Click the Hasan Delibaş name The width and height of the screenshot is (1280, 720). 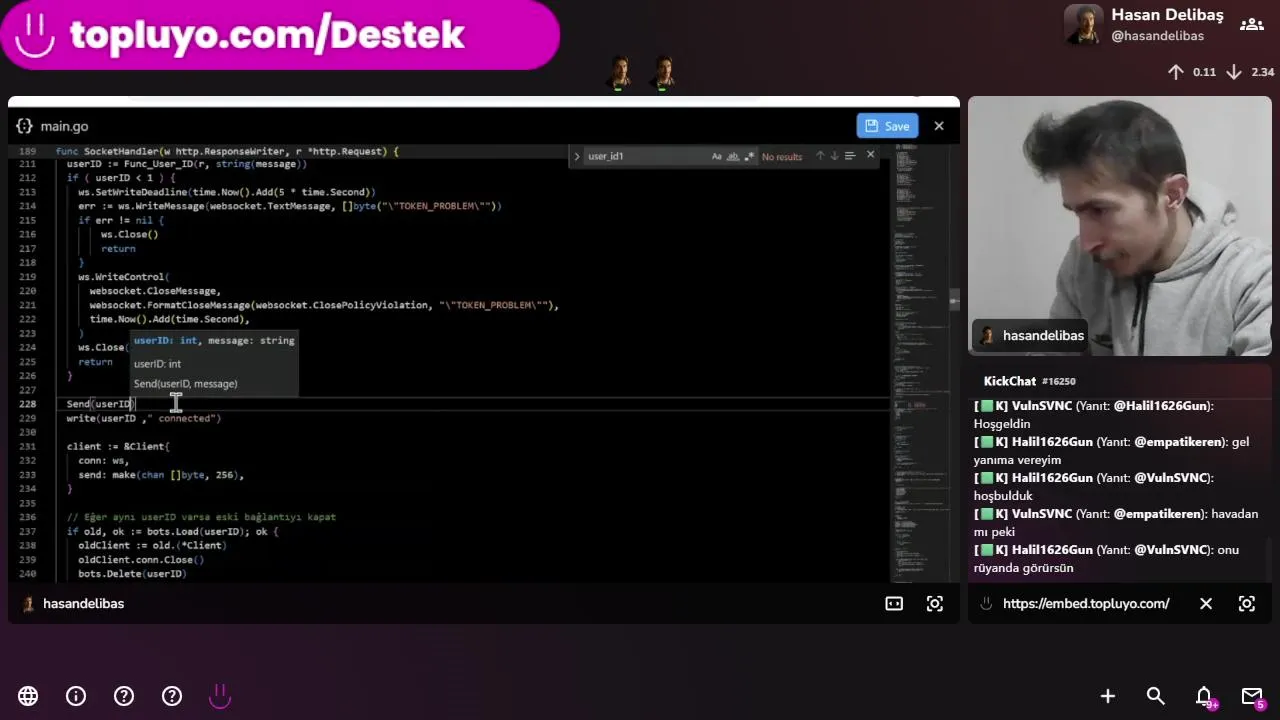(1167, 15)
